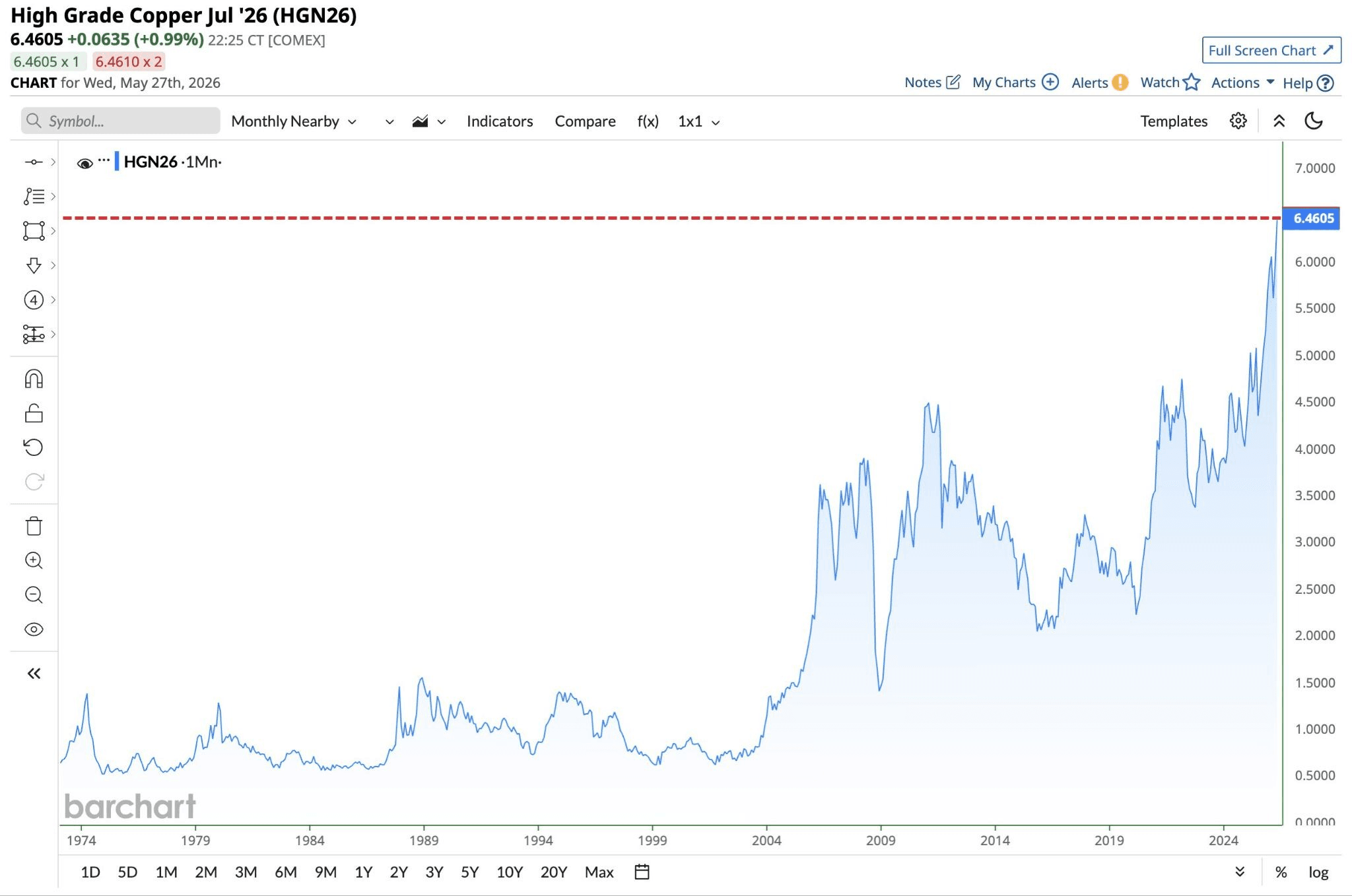The height and width of the screenshot is (896, 1352).
Task: Open the 1x1 grid layout dropdown
Action: (x=698, y=121)
